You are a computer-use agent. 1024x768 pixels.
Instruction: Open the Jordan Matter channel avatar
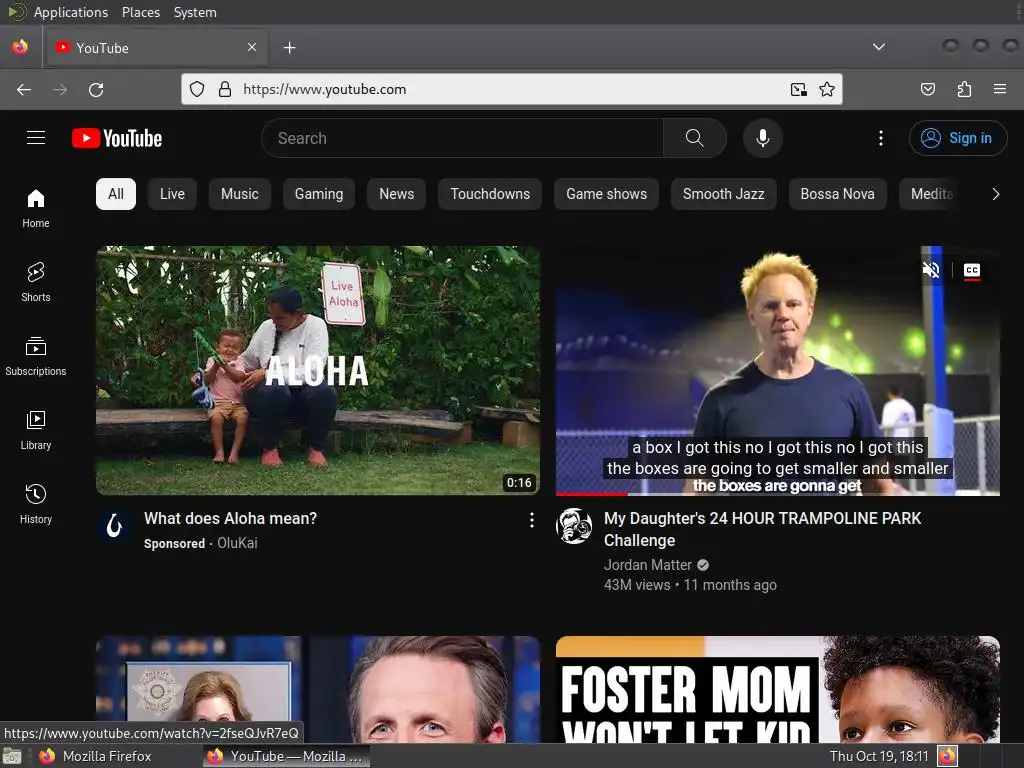[574, 526]
